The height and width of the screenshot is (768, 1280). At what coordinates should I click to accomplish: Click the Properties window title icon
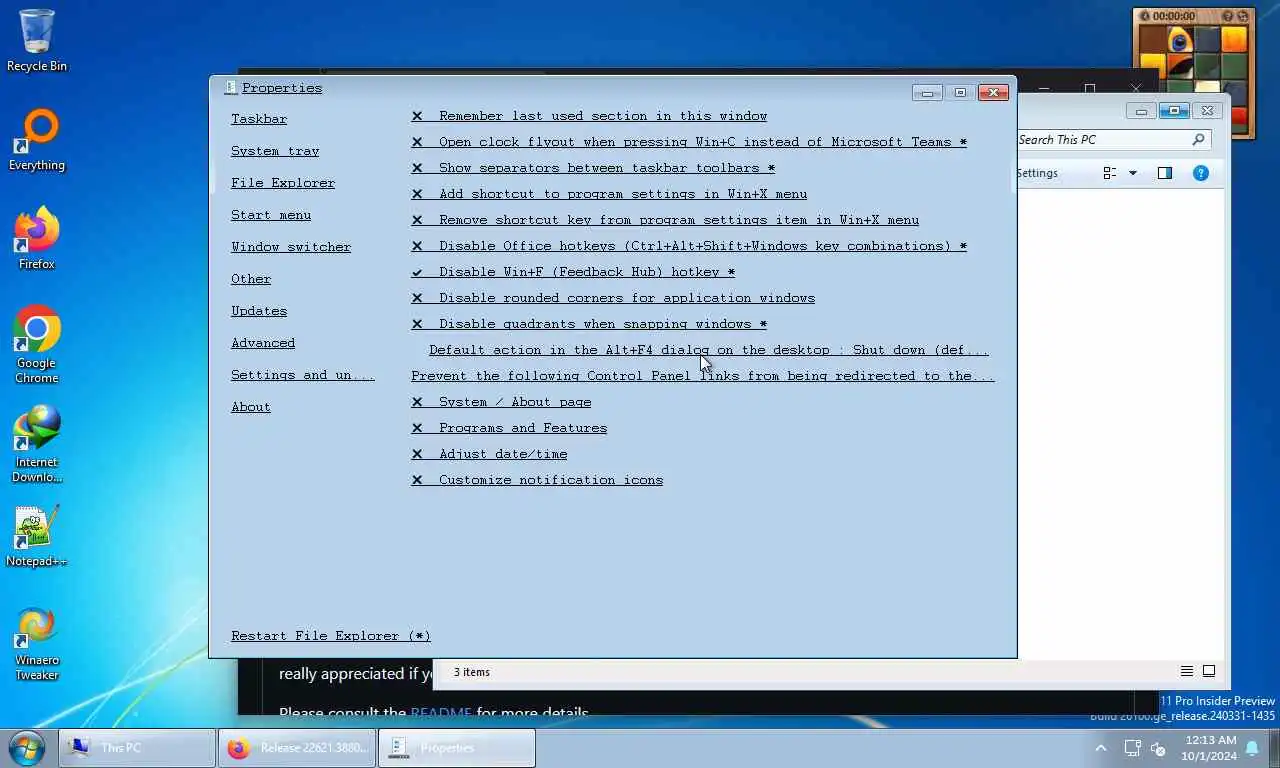tap(230, 88)
